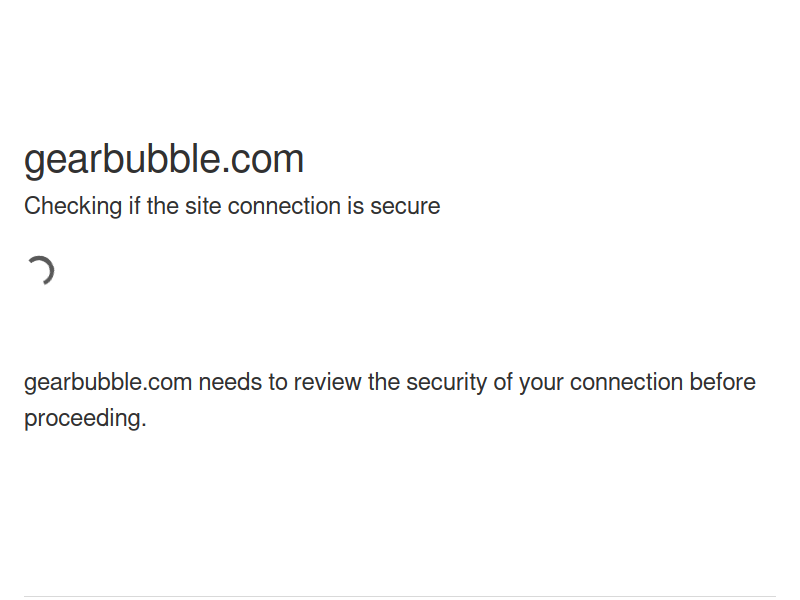Click the word 'the' before 'security'
The width and height of the screenshot is (800, 600).
pyautogui.click(x=384, y=383)
